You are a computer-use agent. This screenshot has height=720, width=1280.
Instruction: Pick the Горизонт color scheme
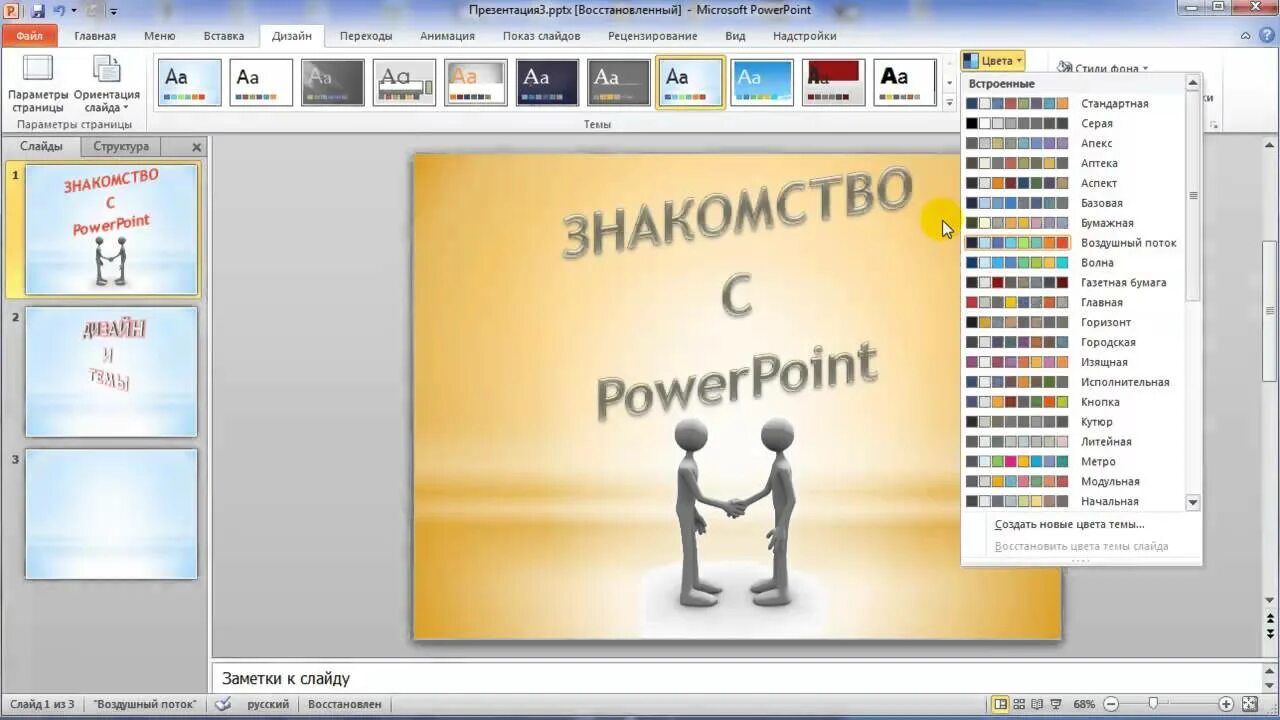point(1076,322)
